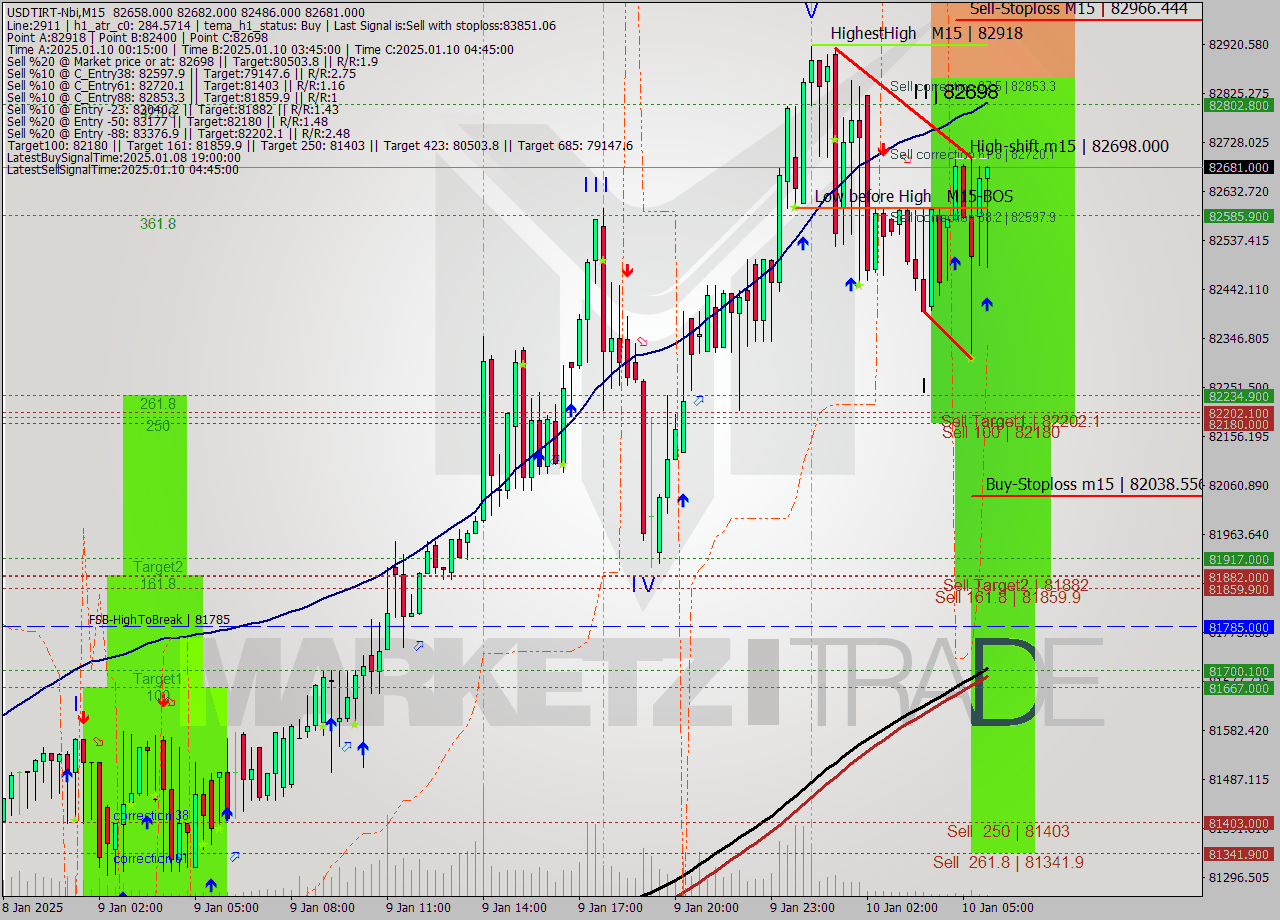Click the blue wave 'I V' label
1280x920 pixels.
pos(643,583)
